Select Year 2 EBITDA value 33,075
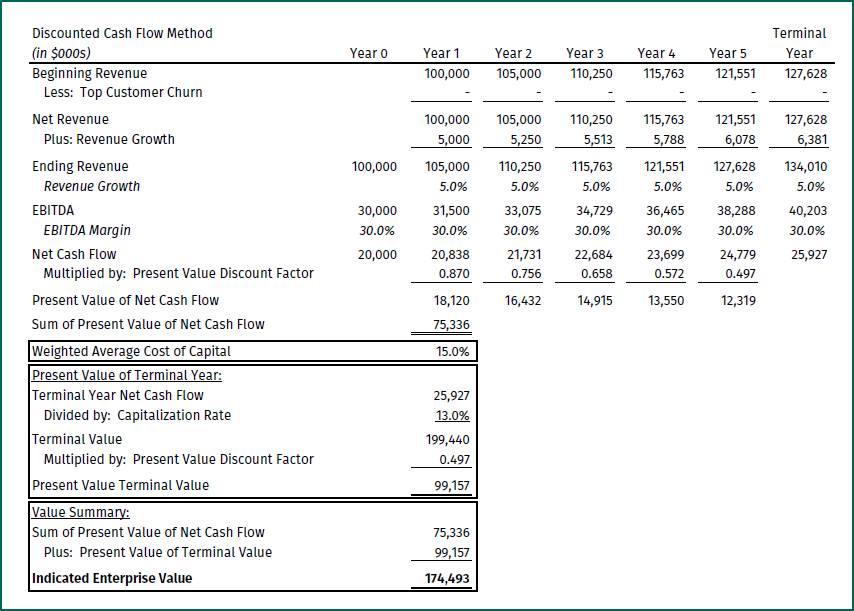Viewport: 854px width, 611px height. pyautogui.click(x=523, y=211)
